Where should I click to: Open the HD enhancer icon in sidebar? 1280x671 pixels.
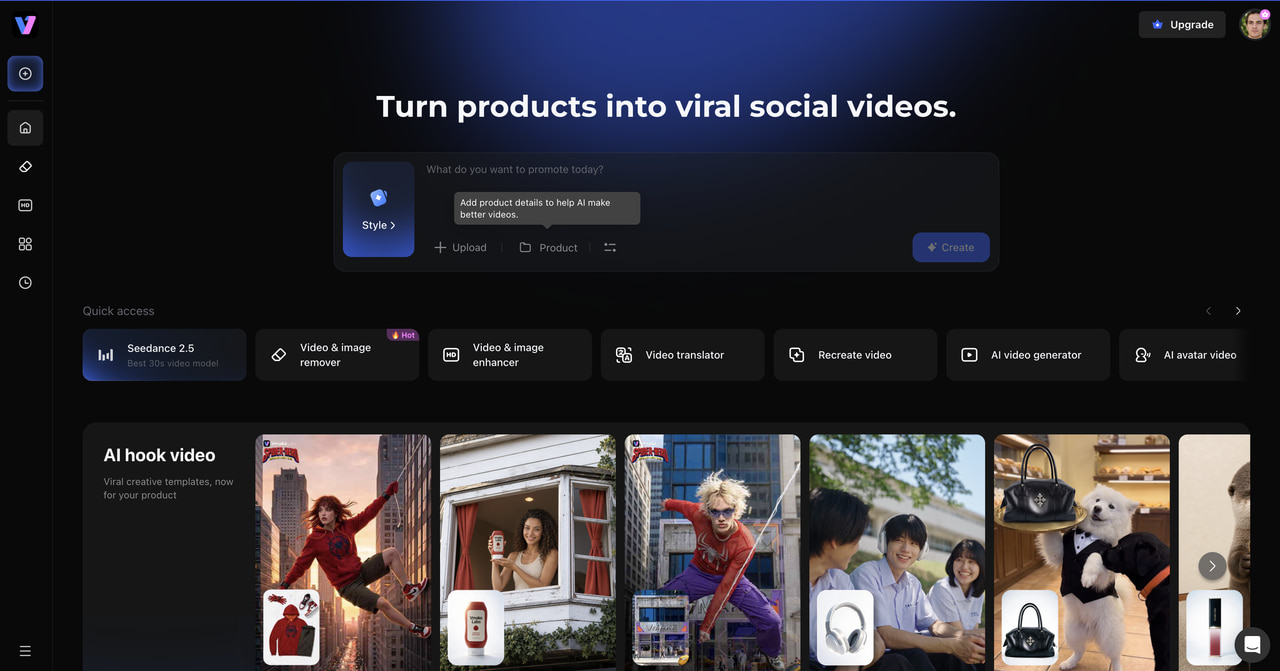pyautogui.click(x=25, y=205)
